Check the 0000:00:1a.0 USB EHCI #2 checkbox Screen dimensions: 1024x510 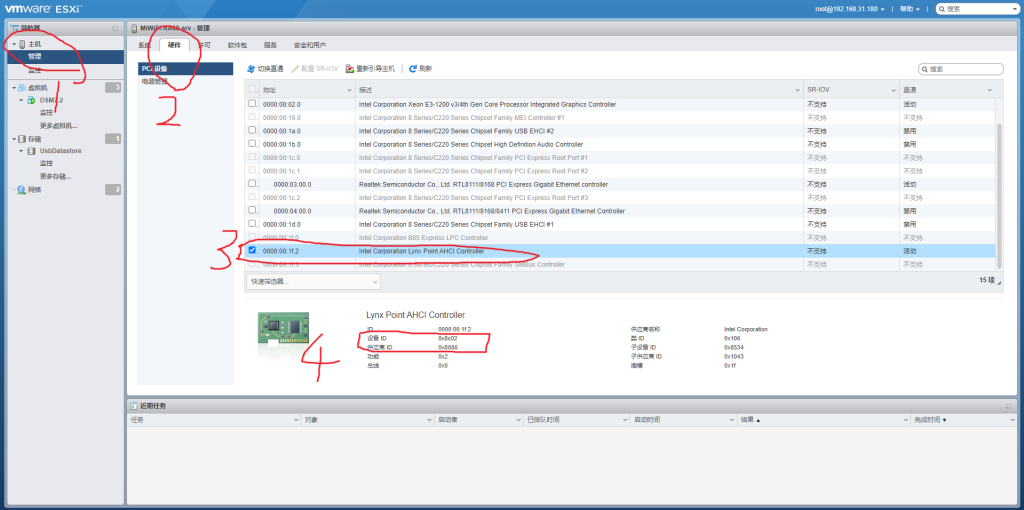[x=252, y=131]
